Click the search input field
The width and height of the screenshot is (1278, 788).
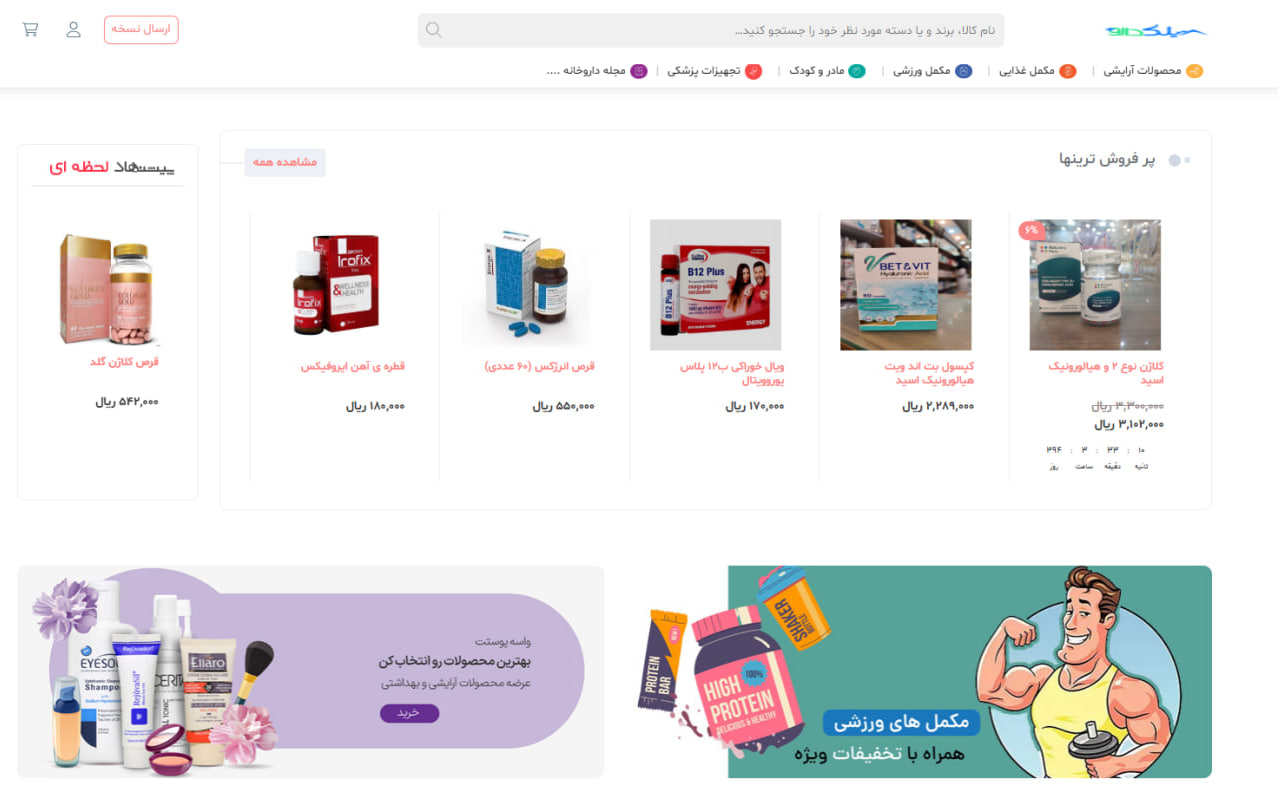pyautogui.click(x=711, y=30)
